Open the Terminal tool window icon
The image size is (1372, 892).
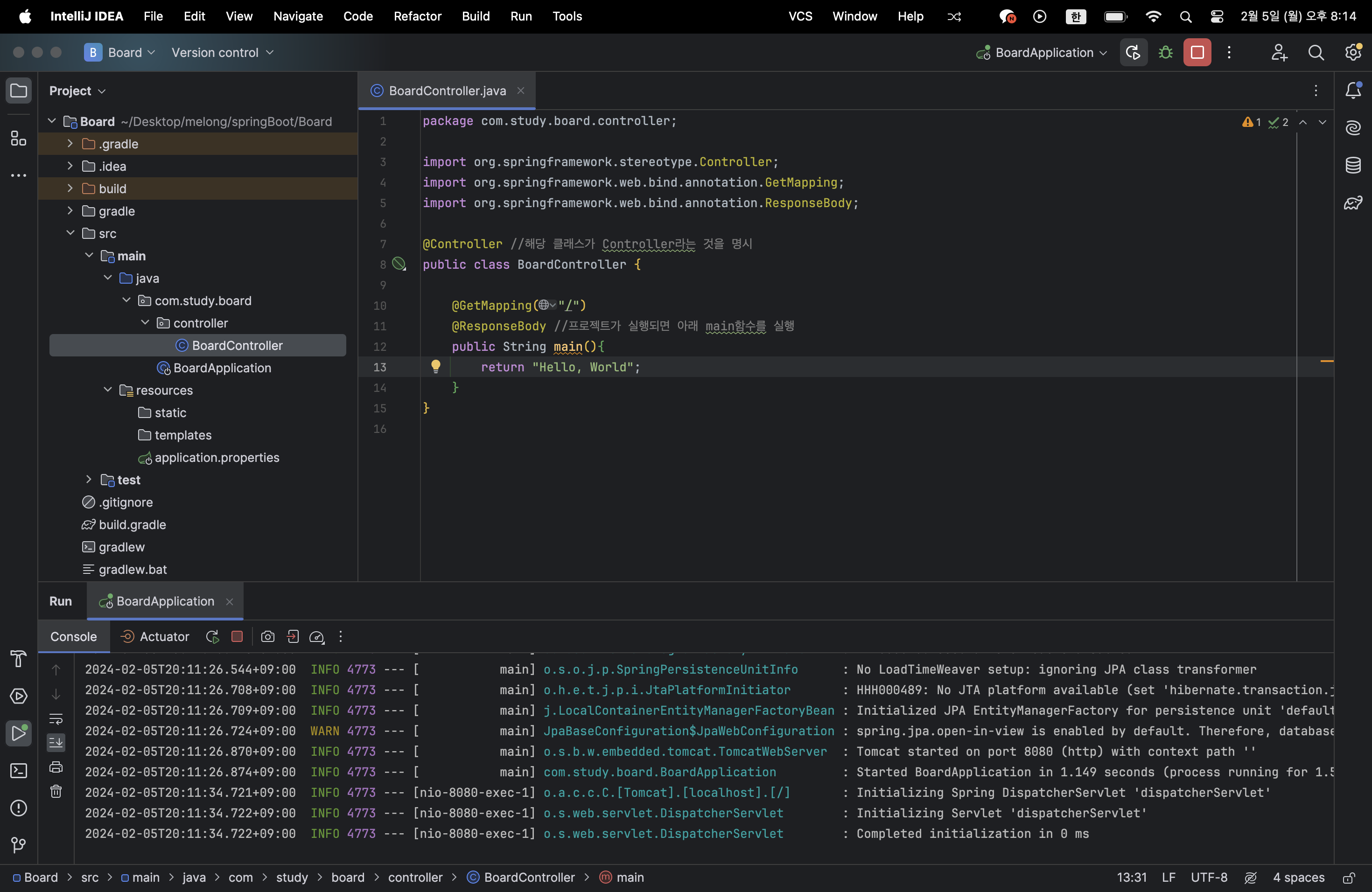19,770
